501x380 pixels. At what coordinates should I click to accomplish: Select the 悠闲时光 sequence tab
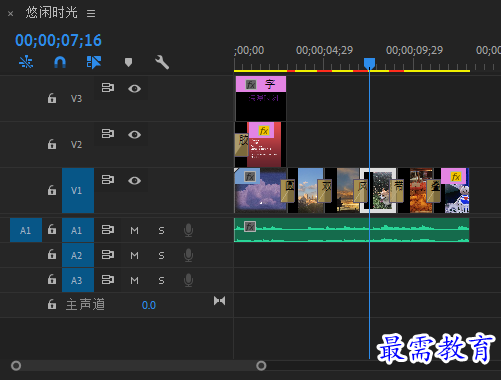point(51,13)
